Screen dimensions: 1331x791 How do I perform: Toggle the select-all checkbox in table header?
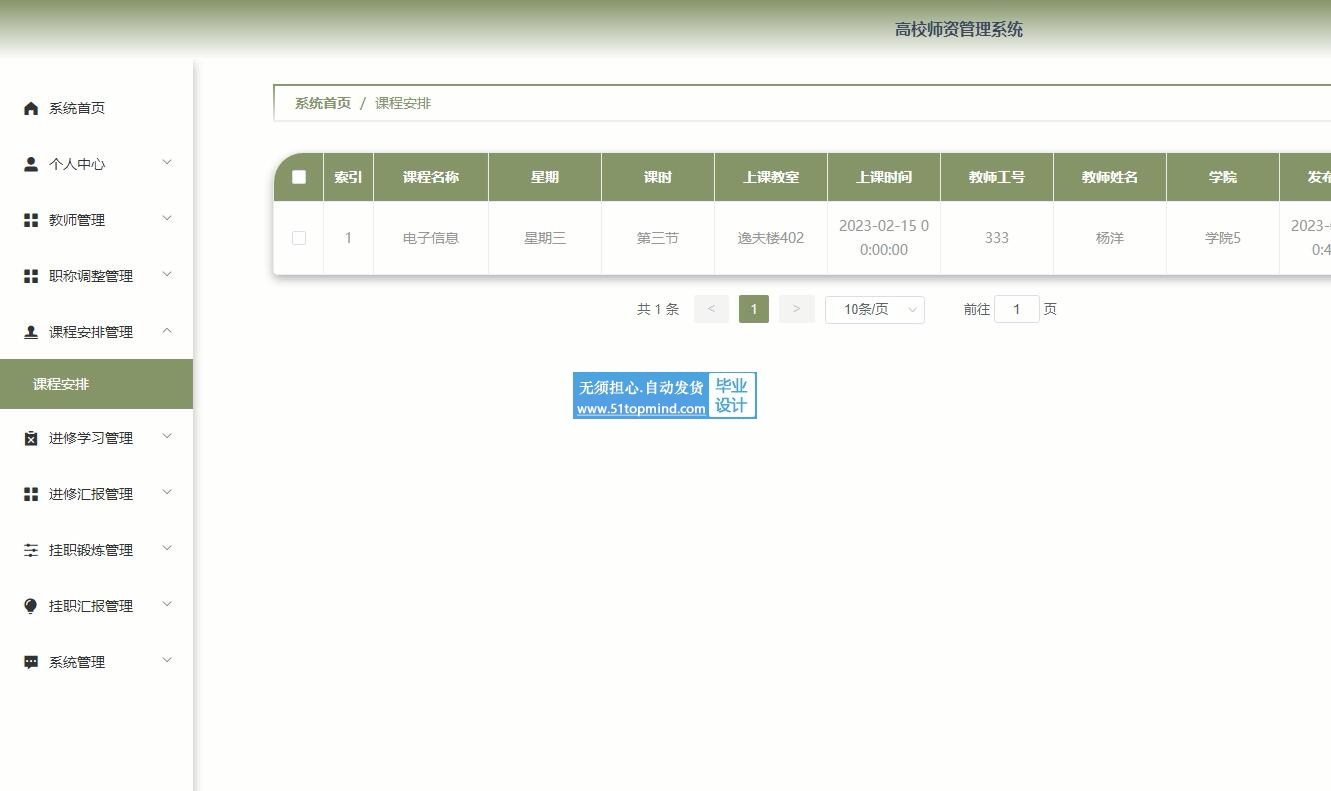click(x=299, y=177)
